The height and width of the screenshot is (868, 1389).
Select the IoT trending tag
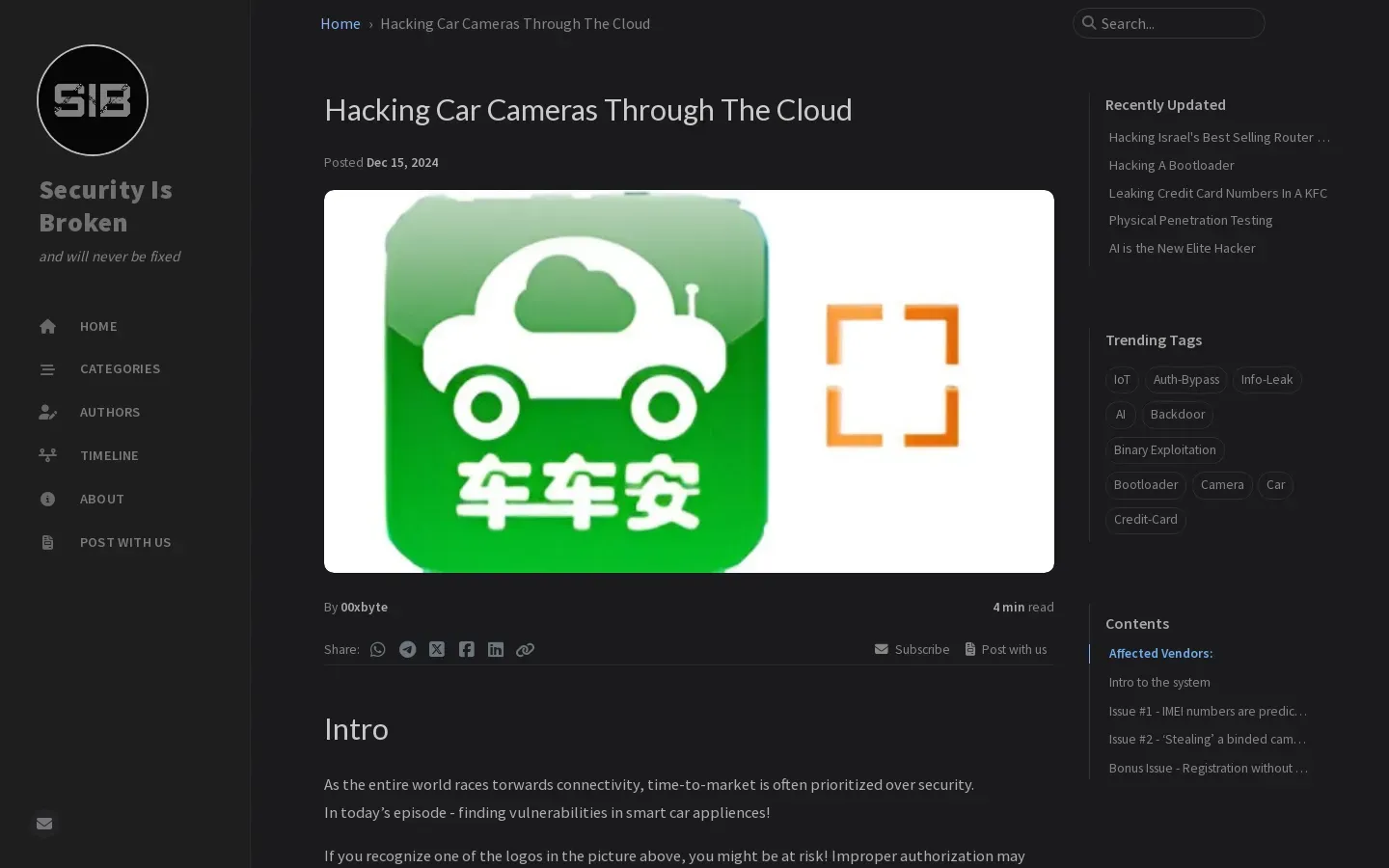pyautogui.click(x=1122, y=380)
